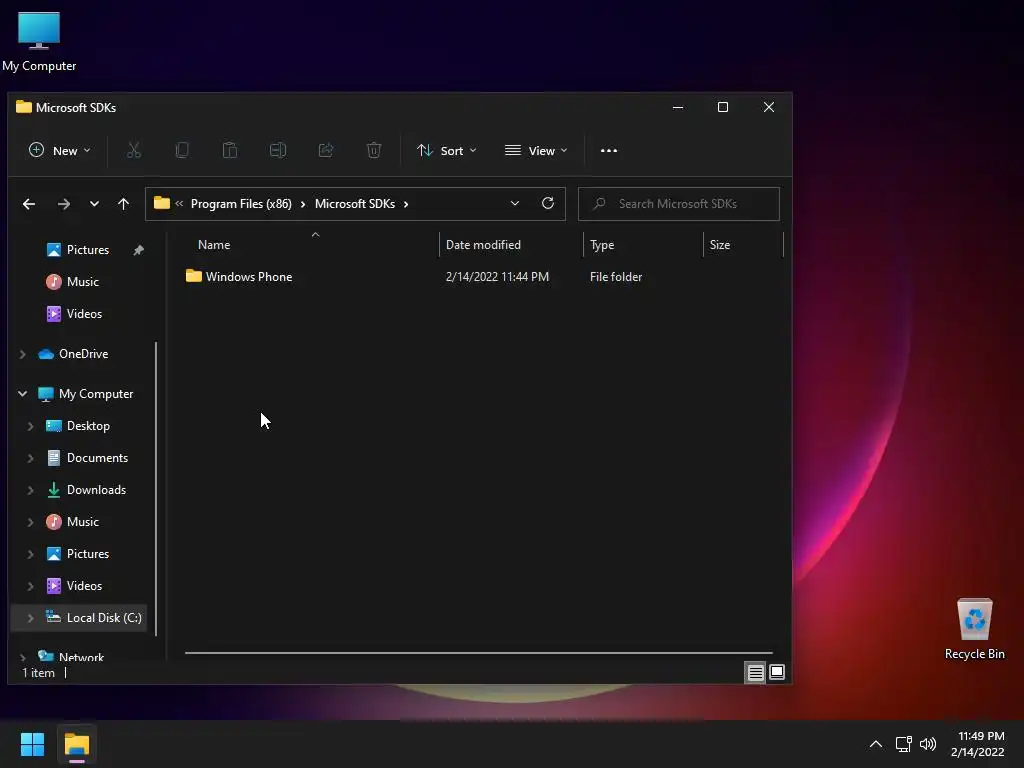
Task: Click the folder icon in address bar
Action: coord(162,203)
